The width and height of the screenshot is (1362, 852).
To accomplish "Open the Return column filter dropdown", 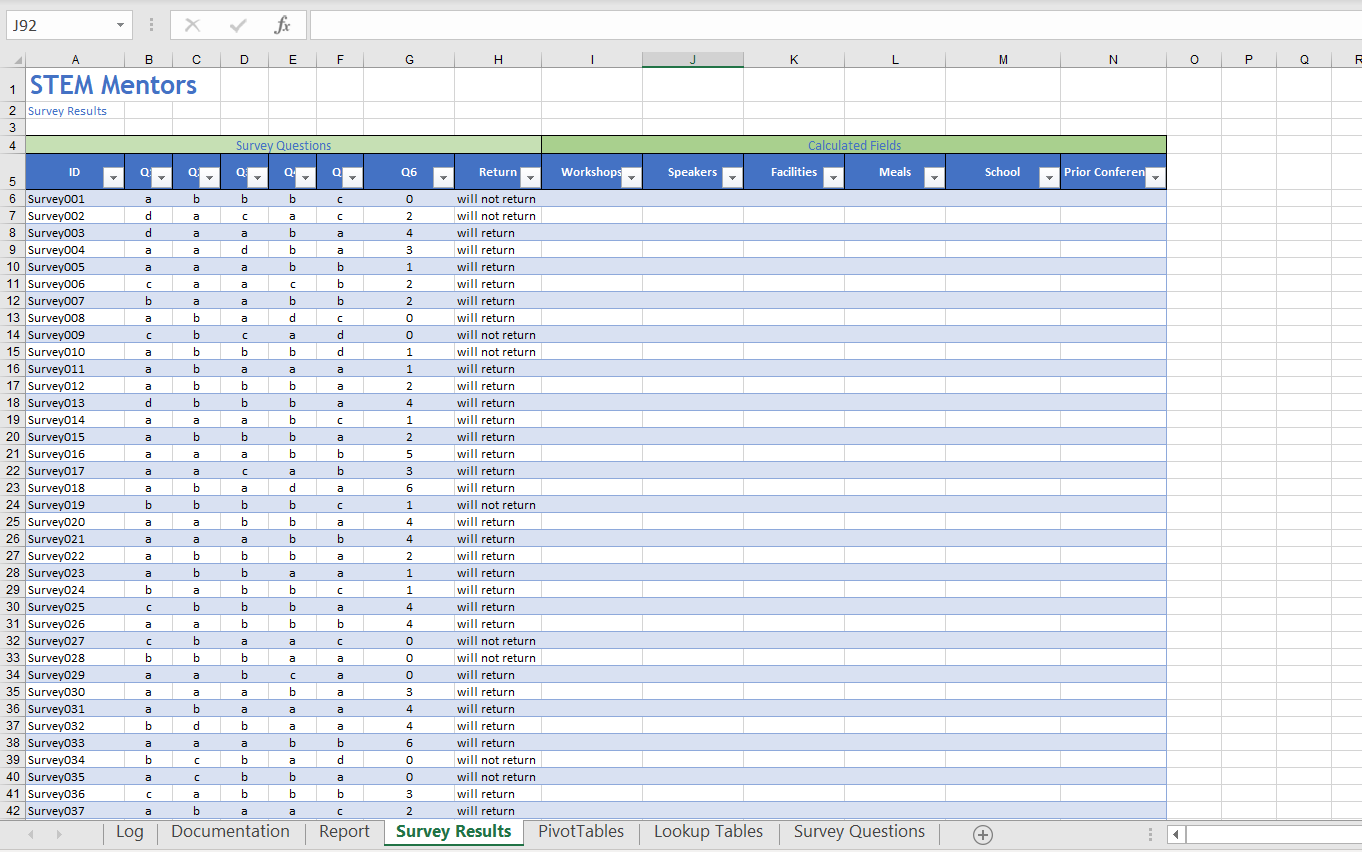I will [x=530, y=178].
